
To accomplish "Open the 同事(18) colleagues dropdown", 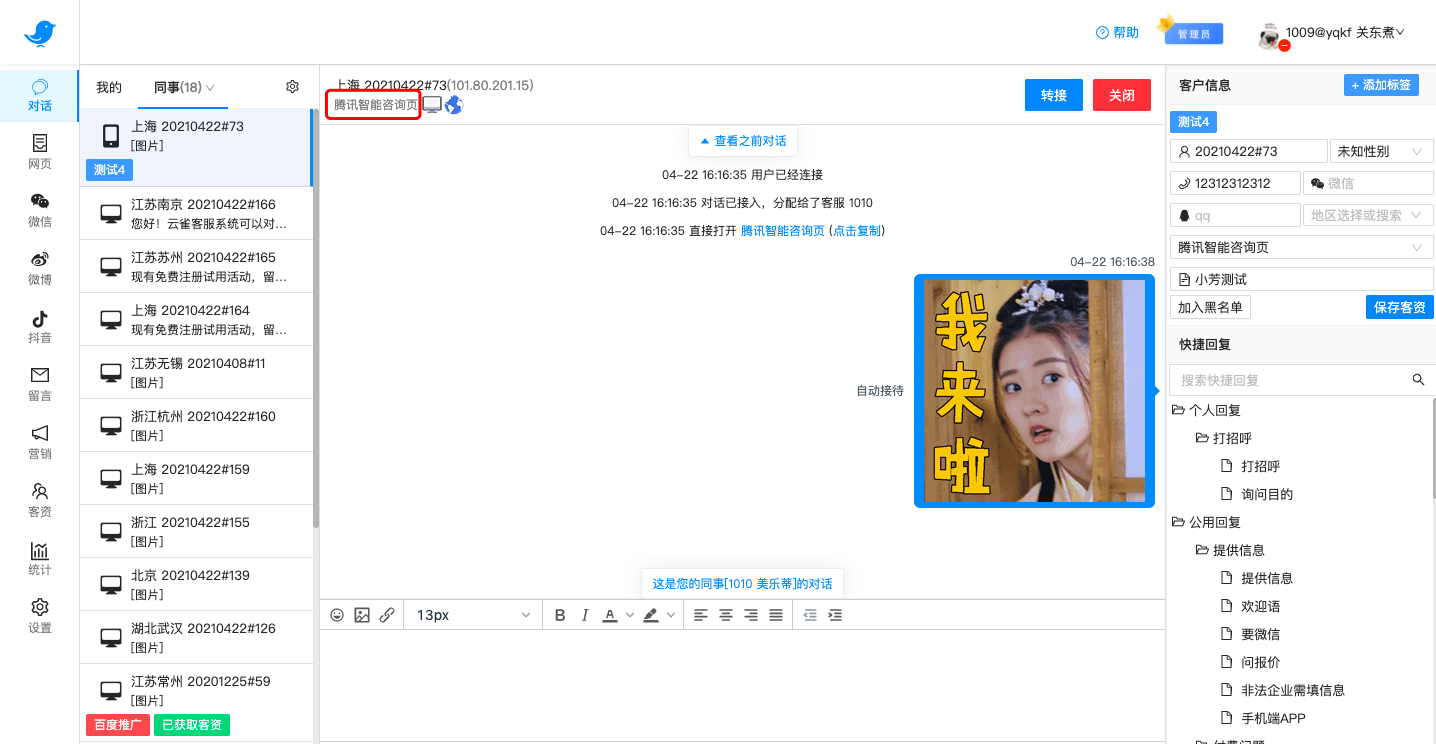I will click(183, 87).
